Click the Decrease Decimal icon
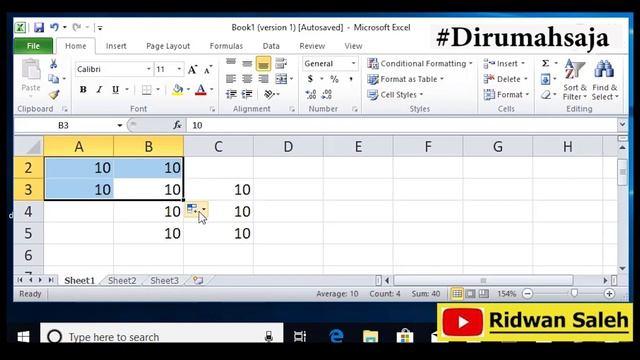This screenshot has height=360, width=640. [x=327, y=94]
